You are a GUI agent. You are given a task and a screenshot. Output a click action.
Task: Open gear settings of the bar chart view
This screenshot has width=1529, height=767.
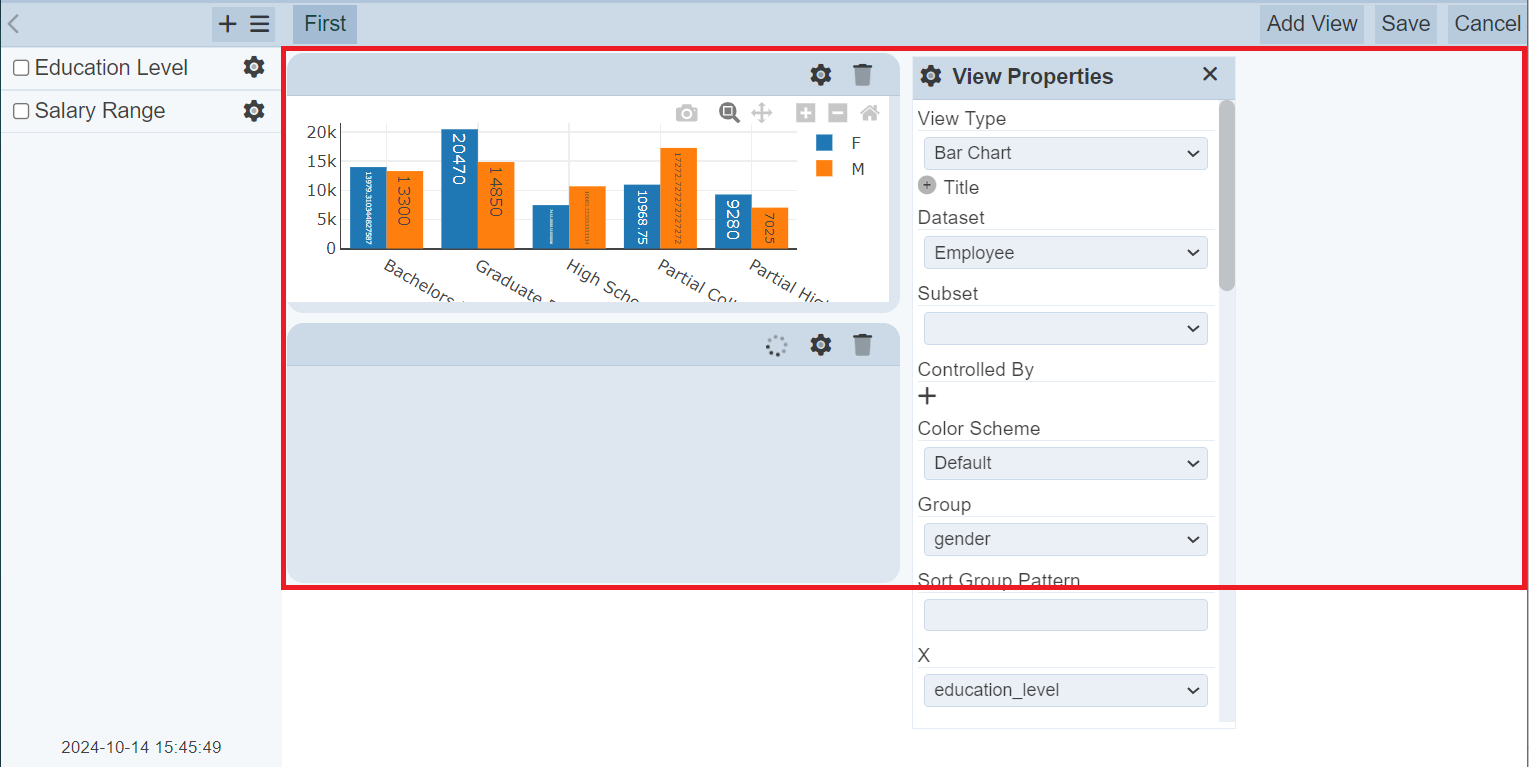point(821,74)
